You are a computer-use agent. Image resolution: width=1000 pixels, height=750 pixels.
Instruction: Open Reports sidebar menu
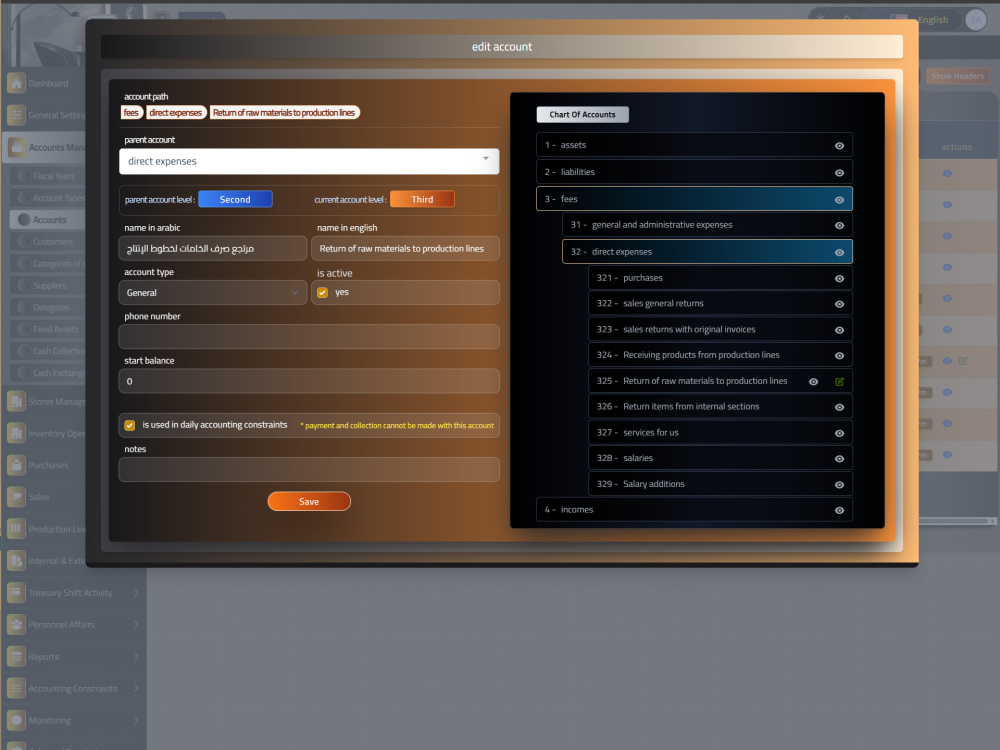(x=73, y=657)
